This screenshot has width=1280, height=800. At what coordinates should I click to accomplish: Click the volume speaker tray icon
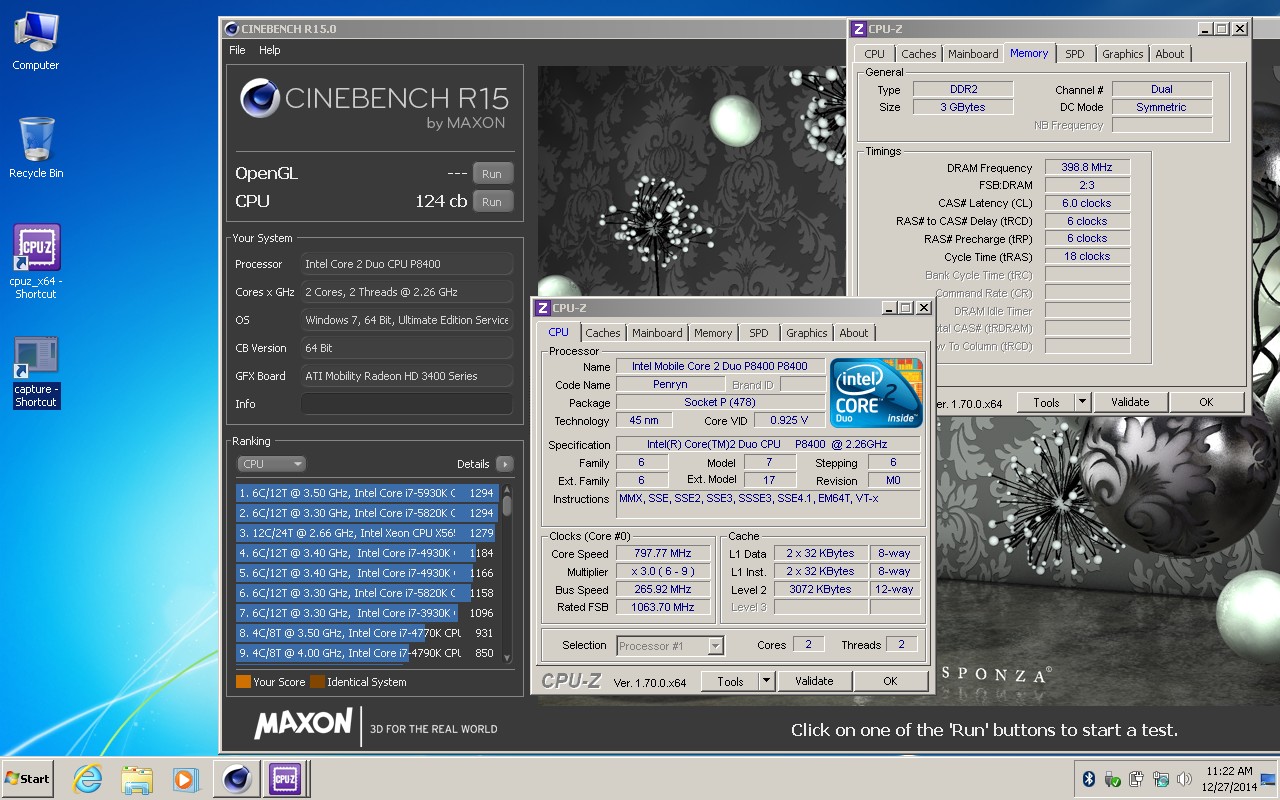[1185, 779]
